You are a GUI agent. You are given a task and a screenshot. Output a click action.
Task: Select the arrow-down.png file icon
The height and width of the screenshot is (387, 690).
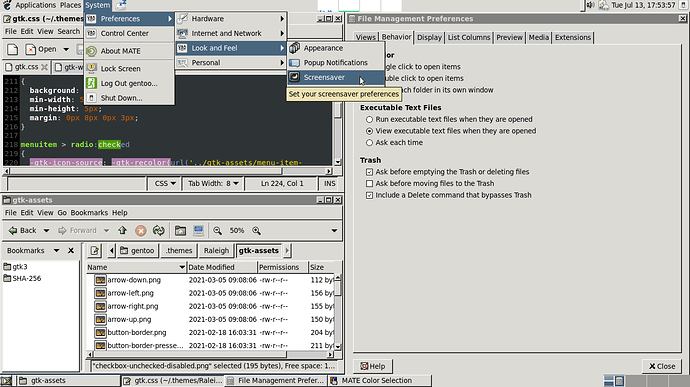100,280
